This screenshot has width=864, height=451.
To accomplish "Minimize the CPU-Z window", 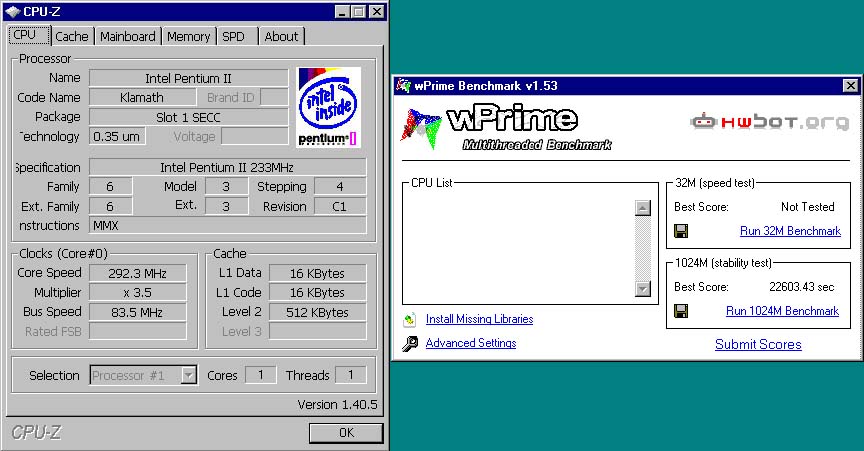I will (x=342, y=12).
